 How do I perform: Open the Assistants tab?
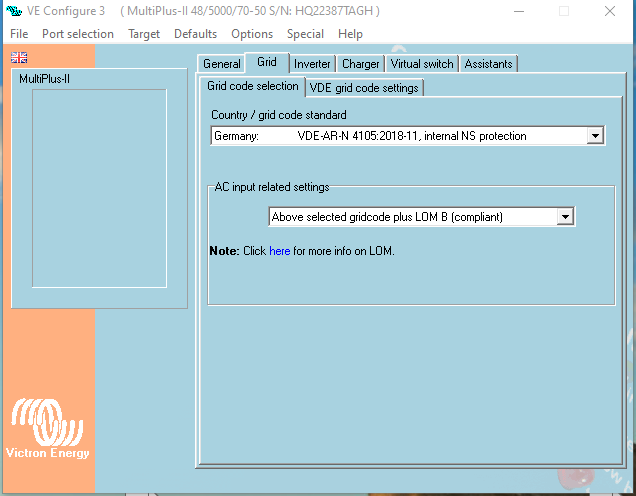click(488, 64)
